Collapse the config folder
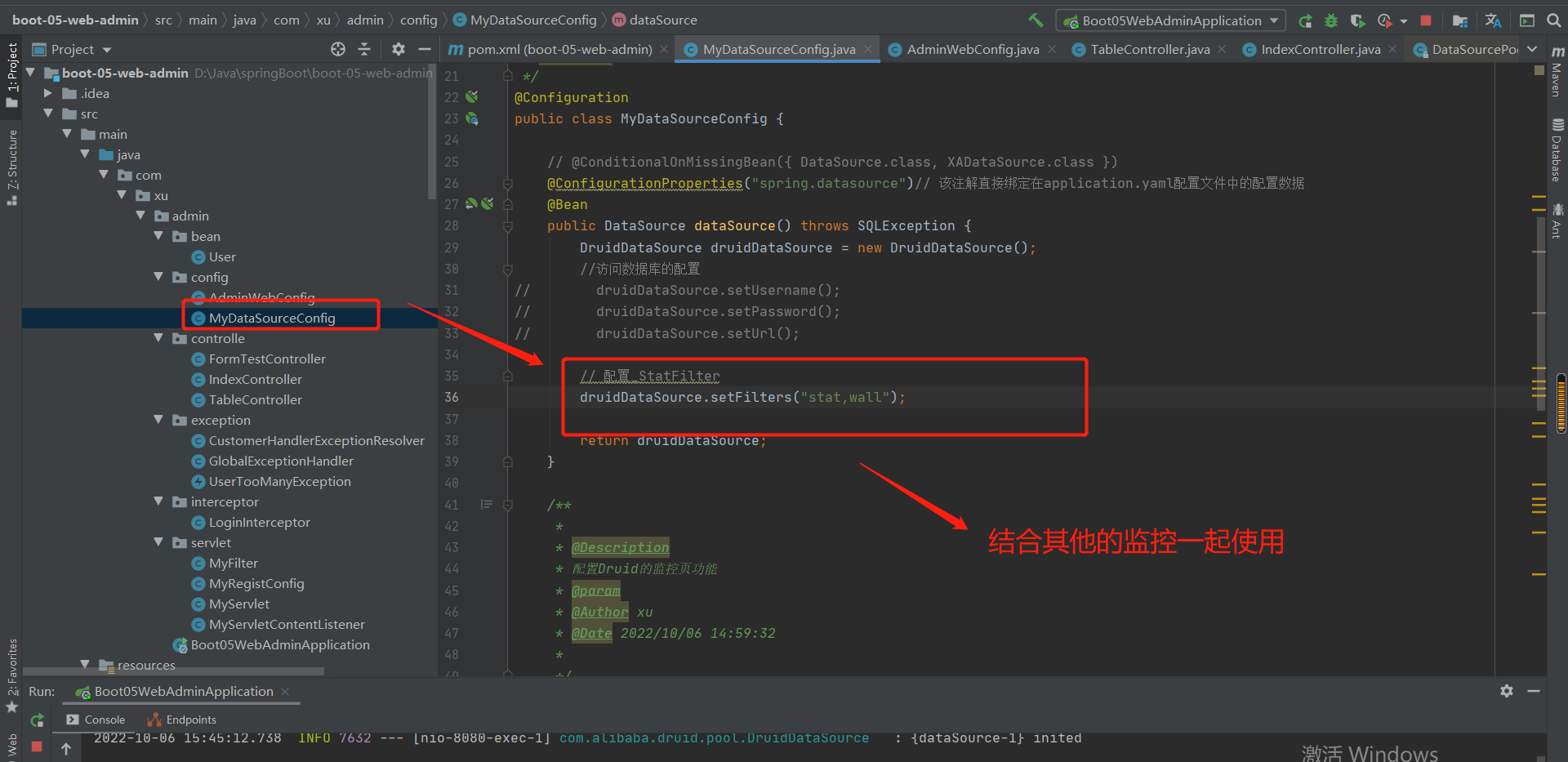Image resolution: width=1568 pixels, height=762 pixels. click(x=158, y=277)
